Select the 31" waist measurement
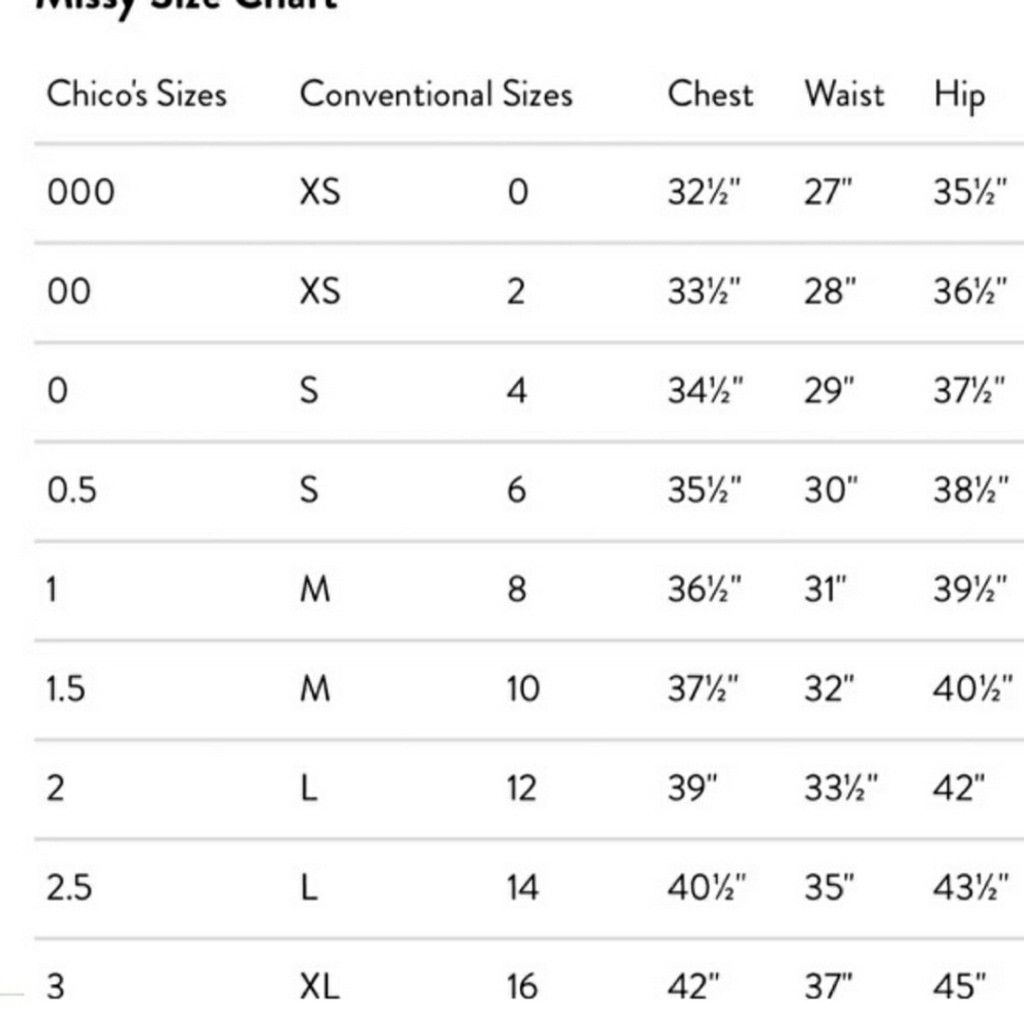The image size is (1024, 1025). pyautogui.click(x=825, y=590)
